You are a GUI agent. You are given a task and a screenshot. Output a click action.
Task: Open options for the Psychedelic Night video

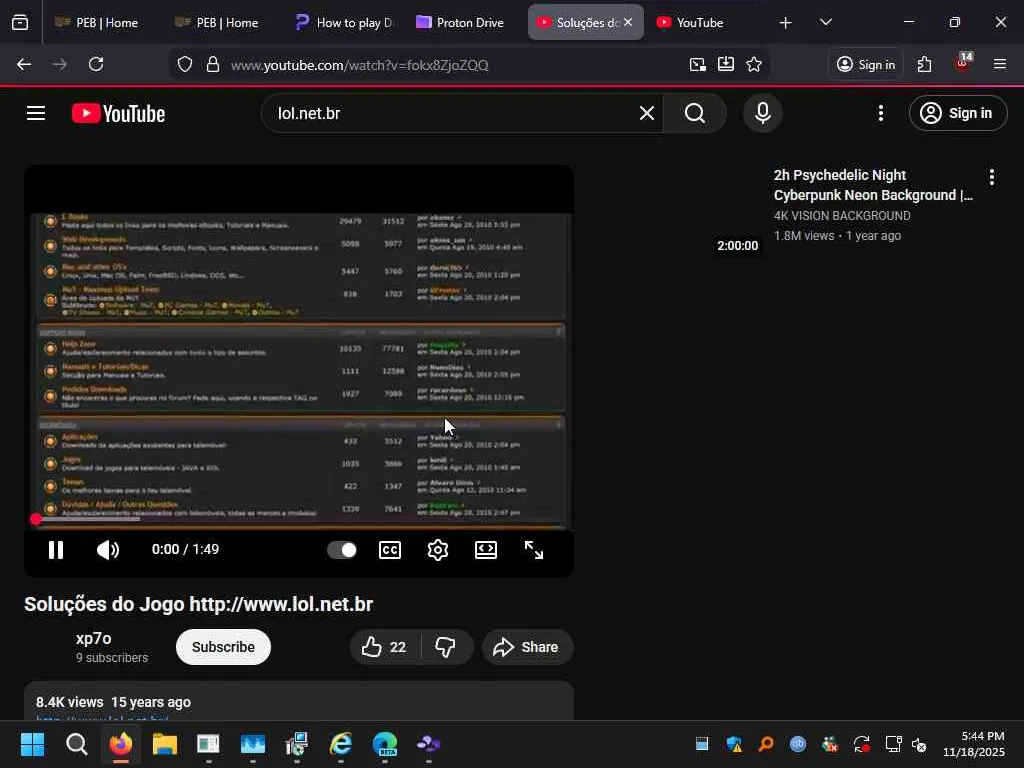[992, 176]
